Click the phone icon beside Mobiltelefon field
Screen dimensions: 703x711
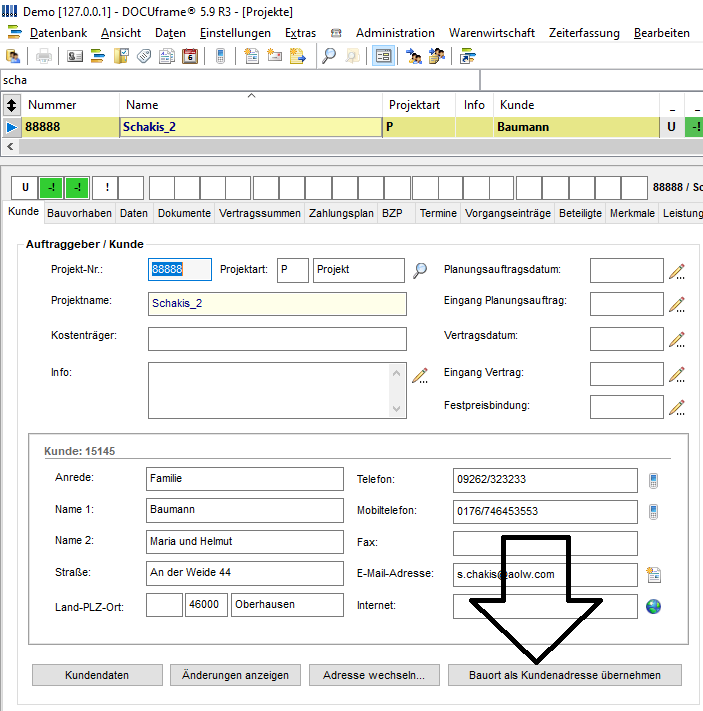(x=653, y=512)
